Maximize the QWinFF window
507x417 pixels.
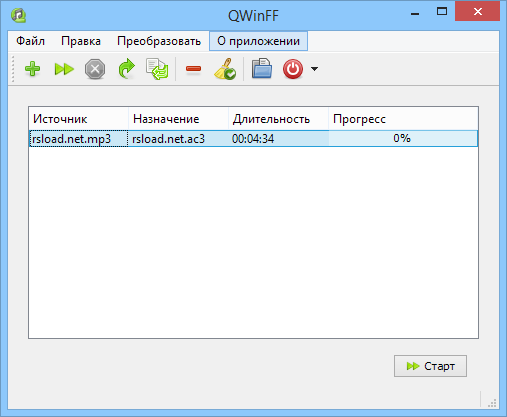coord(442,12)
